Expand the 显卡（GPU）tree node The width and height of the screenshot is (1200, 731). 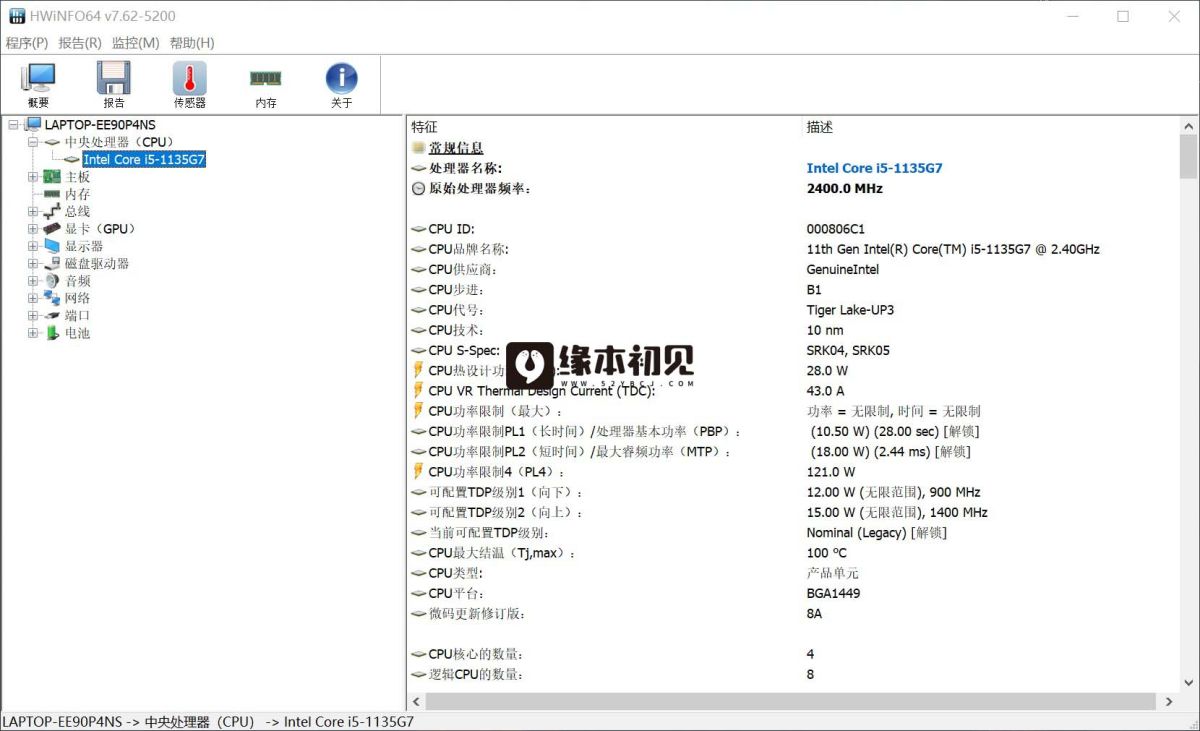[33, 229]
